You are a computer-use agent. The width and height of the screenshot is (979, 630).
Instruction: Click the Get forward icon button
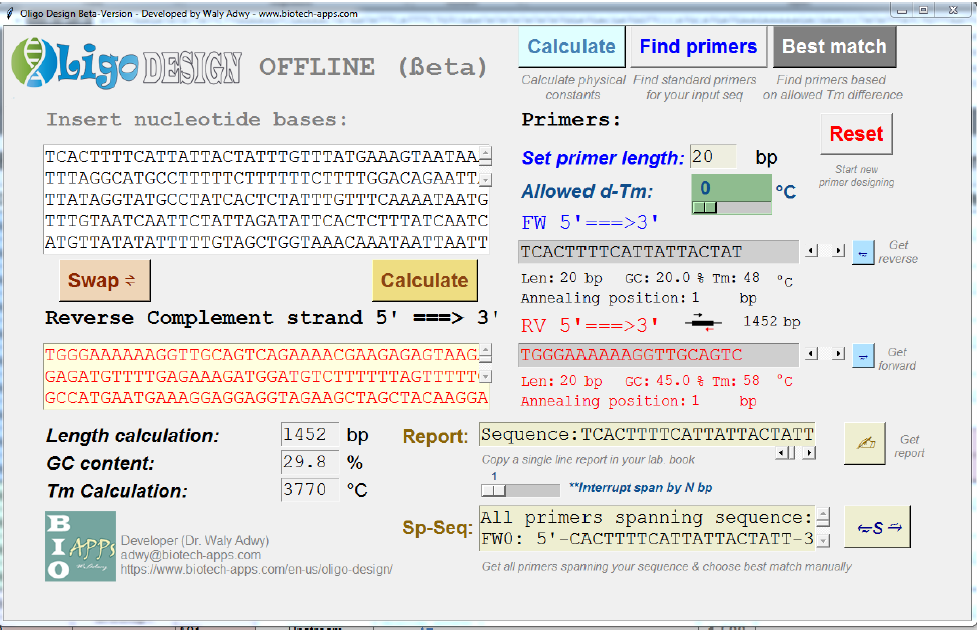click(863, 357)
